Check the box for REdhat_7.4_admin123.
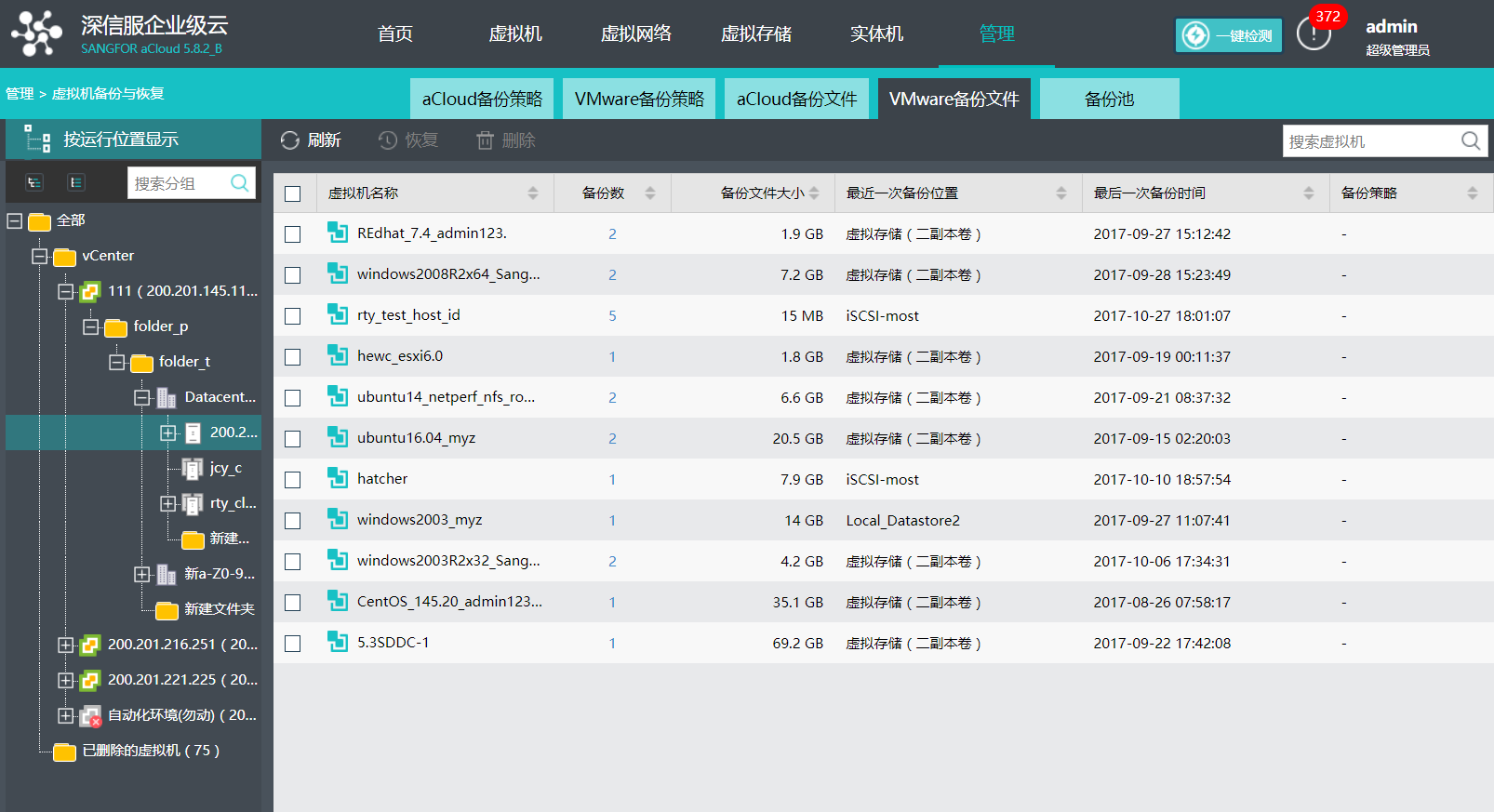The width and height of the screenshot is (1494, 812). click(293, 234)
